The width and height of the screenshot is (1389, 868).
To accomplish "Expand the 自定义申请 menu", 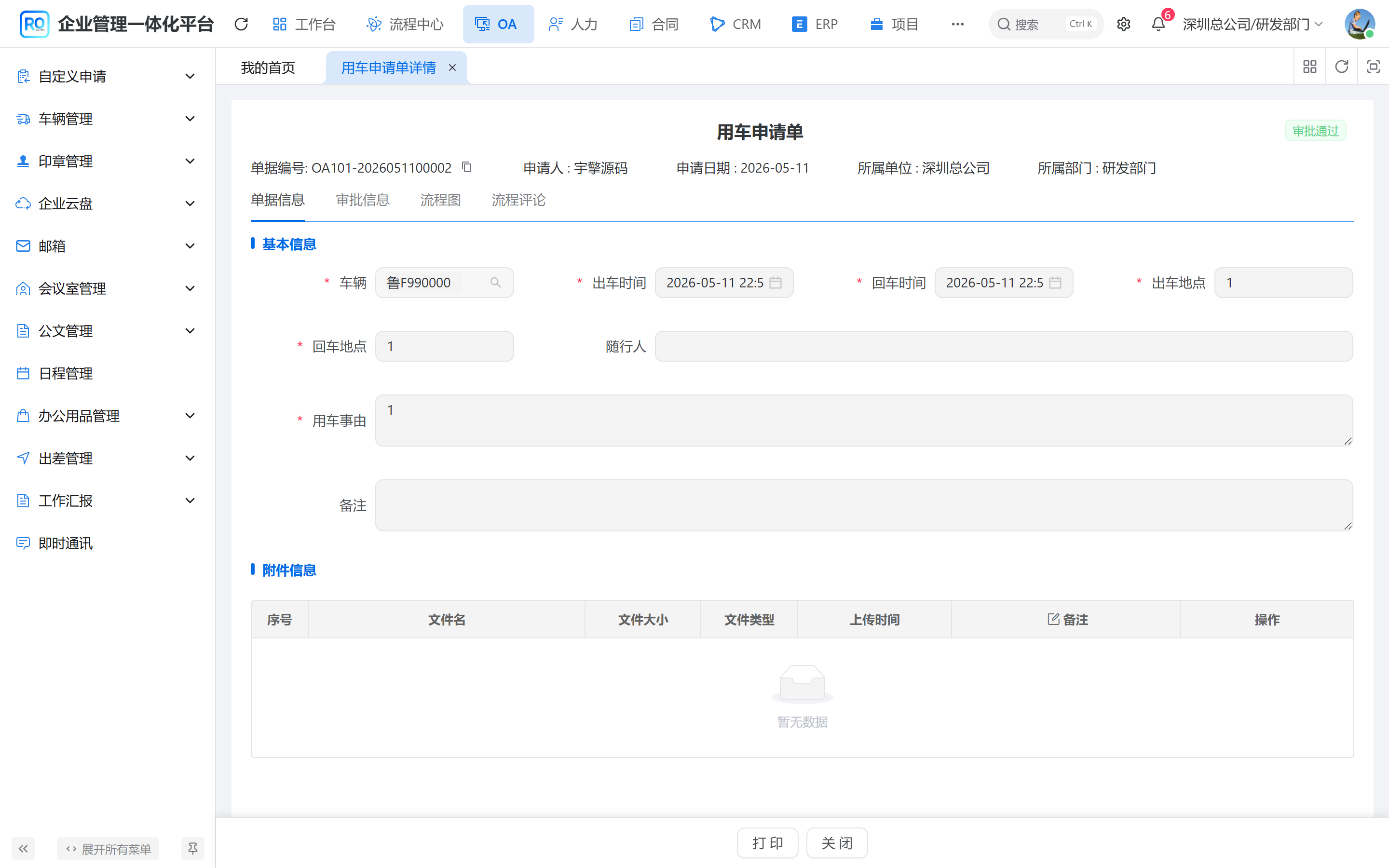I will [x=108, y=76].
